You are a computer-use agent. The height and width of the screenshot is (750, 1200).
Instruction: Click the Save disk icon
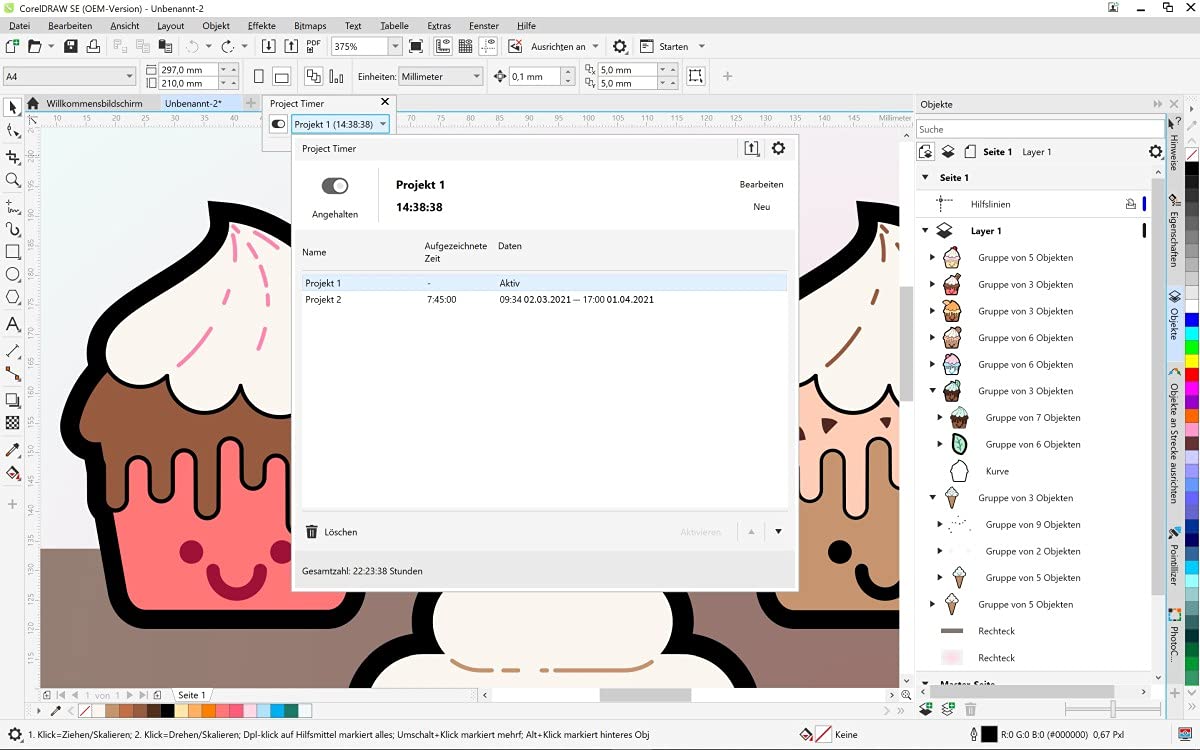pos(70,46)
